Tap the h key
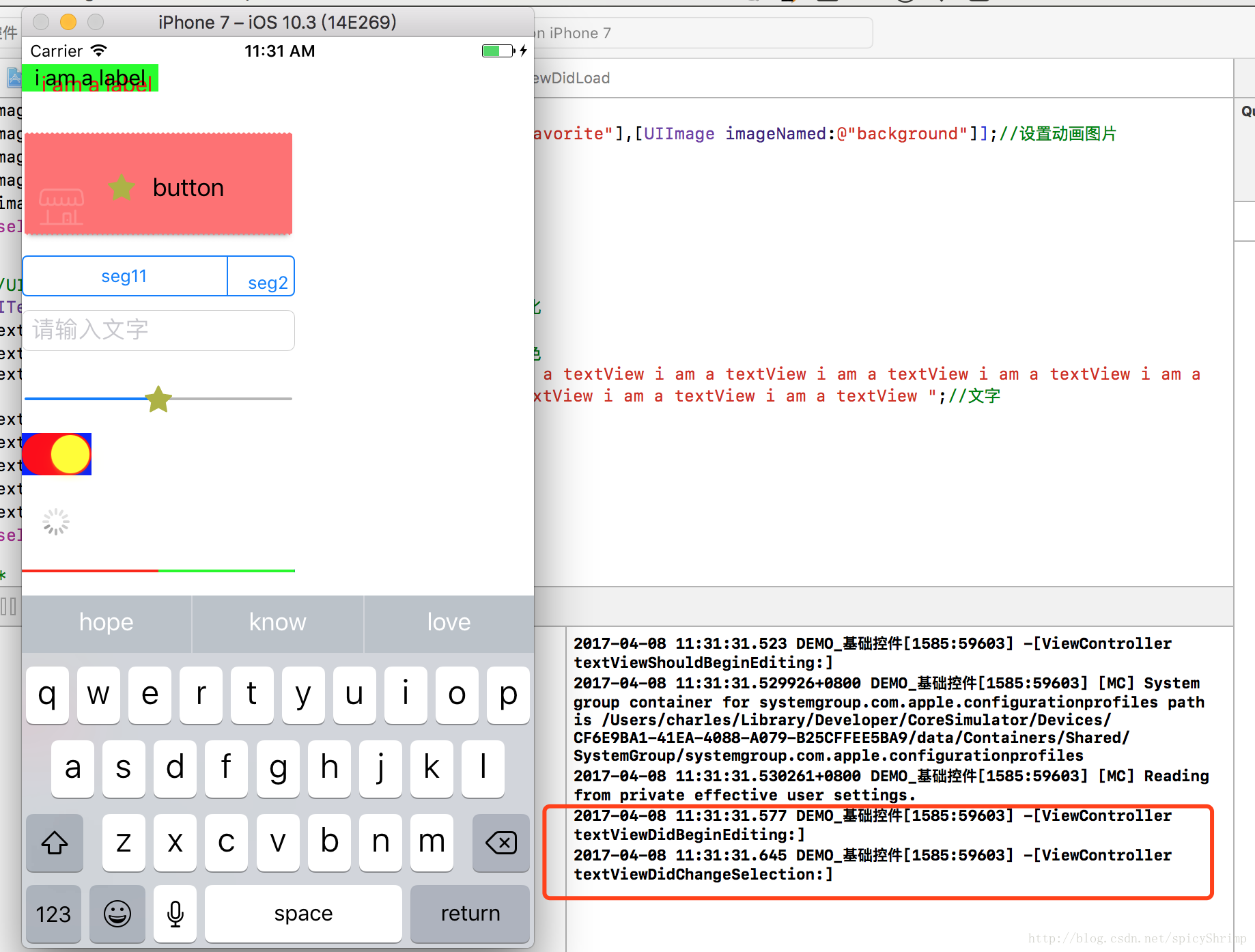1255x952 pixels. coord(329,769)
